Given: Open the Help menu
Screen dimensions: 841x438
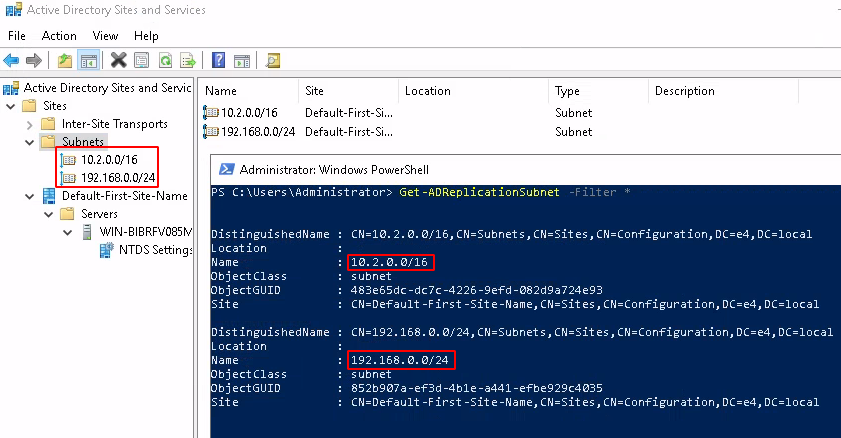Looking at the screenshot, I should [146, 36].
